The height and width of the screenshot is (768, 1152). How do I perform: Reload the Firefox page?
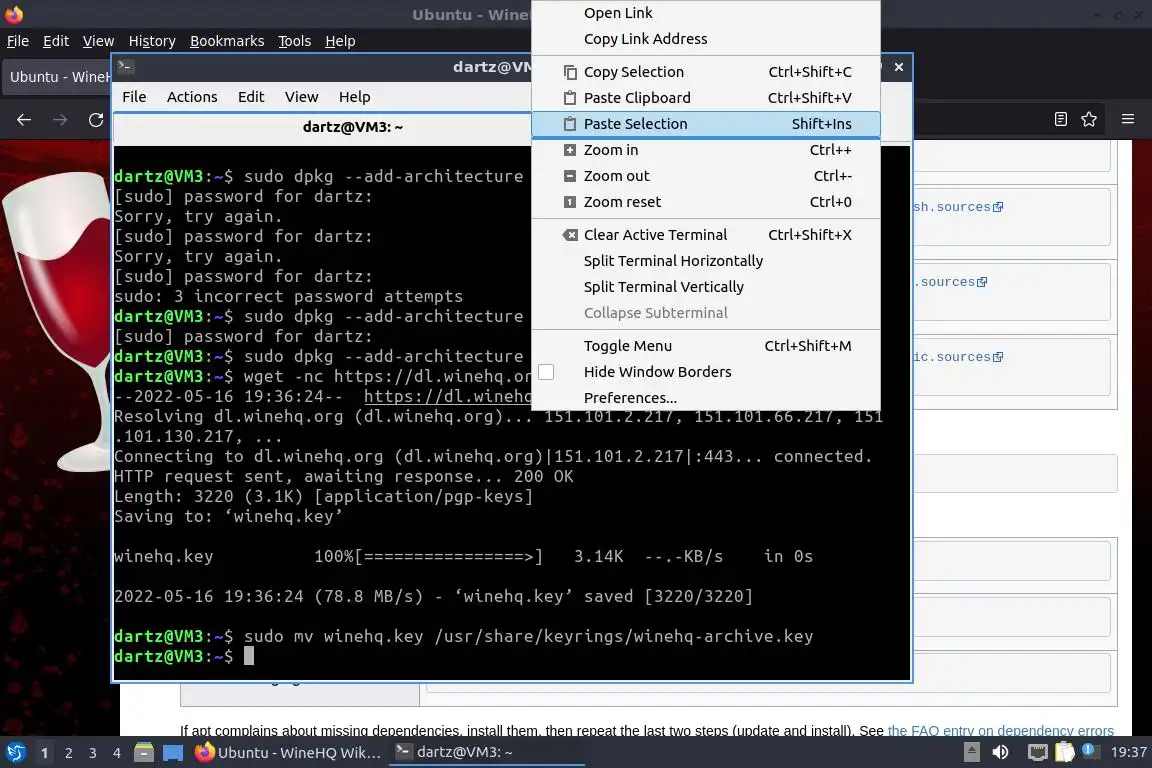[96, 120]
